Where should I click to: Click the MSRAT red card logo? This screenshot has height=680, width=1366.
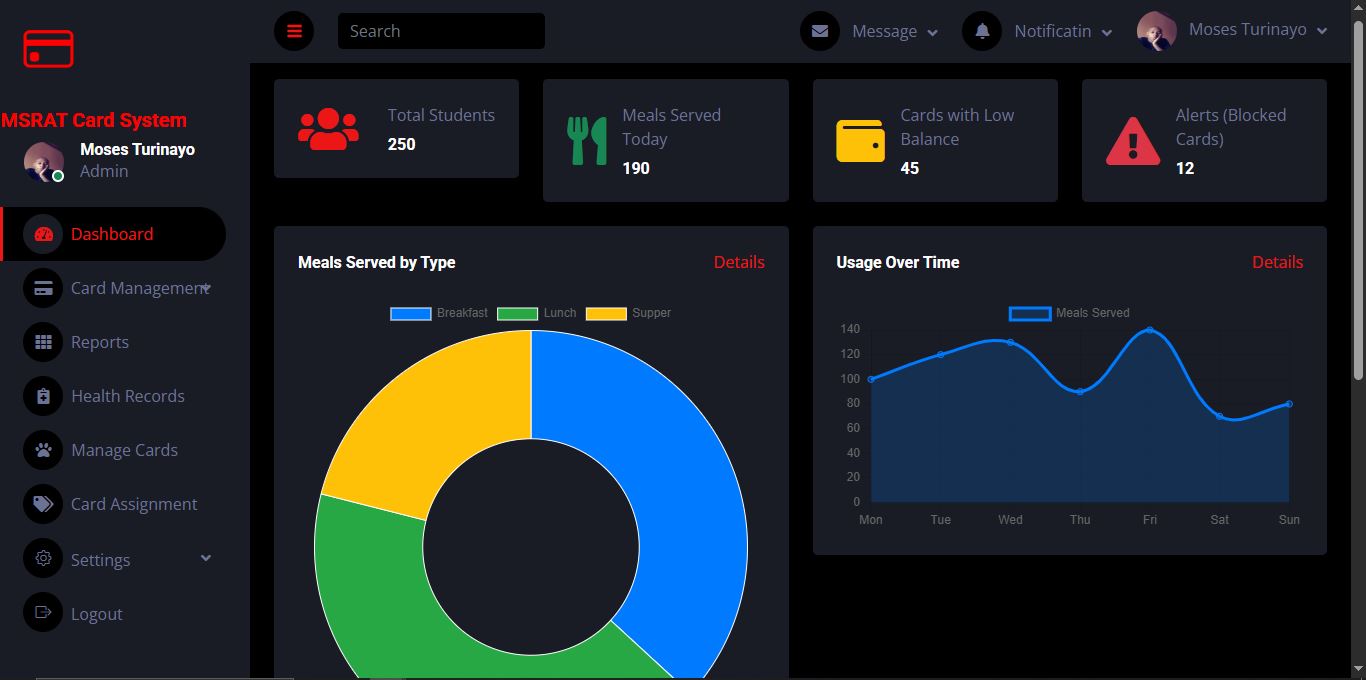[49, 49]
